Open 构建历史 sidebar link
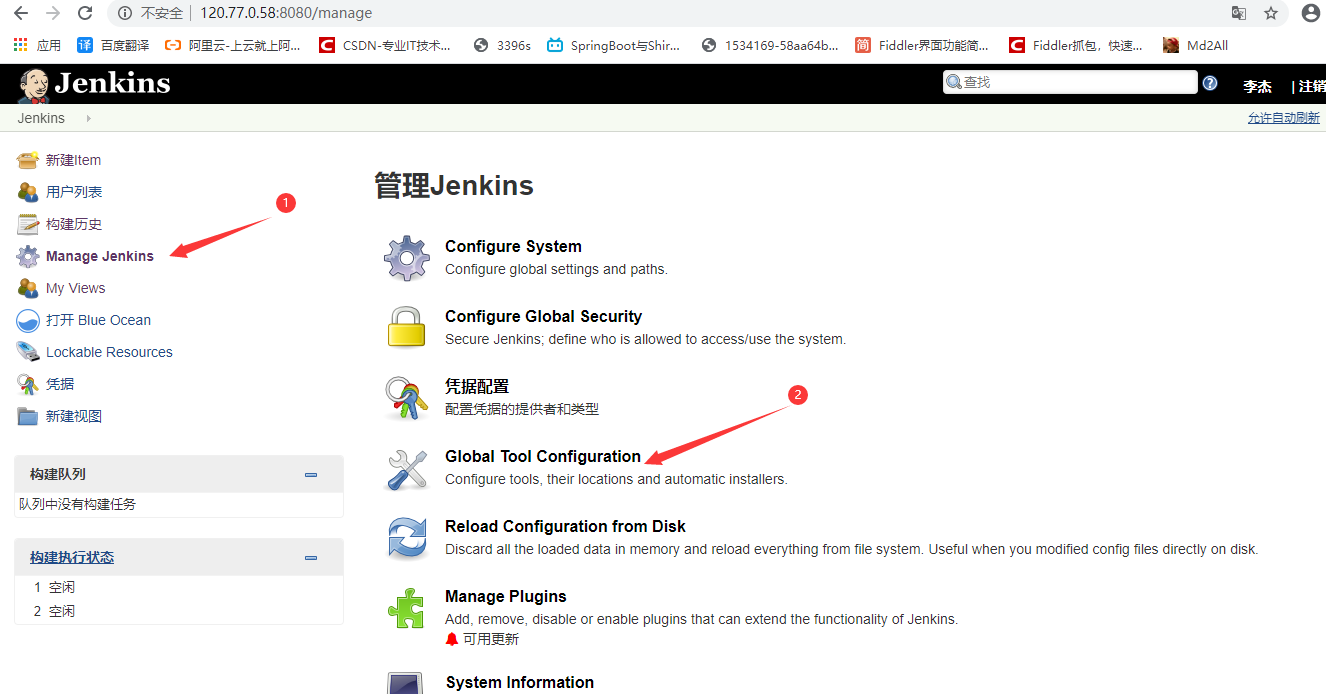This screenshot has width=1326, height=694. click(74, 224)
